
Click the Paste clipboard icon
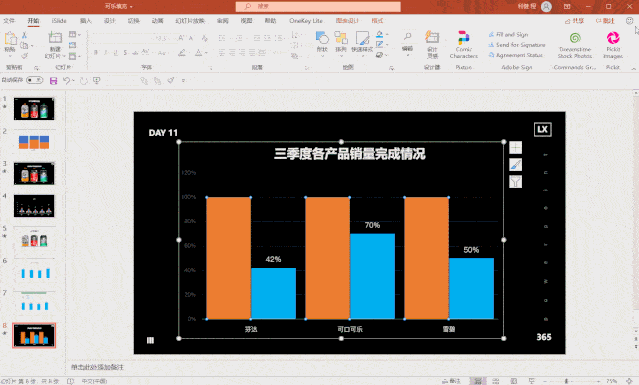coord(10,38)
